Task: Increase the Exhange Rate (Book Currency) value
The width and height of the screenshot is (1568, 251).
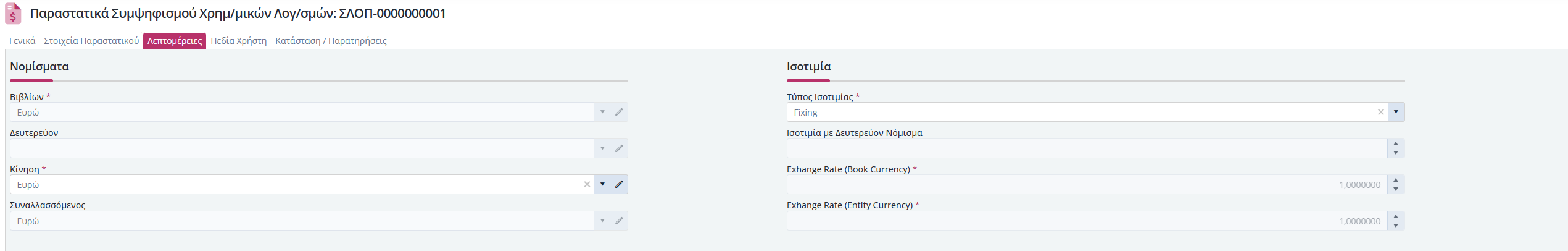Action: pos(1396,180)
